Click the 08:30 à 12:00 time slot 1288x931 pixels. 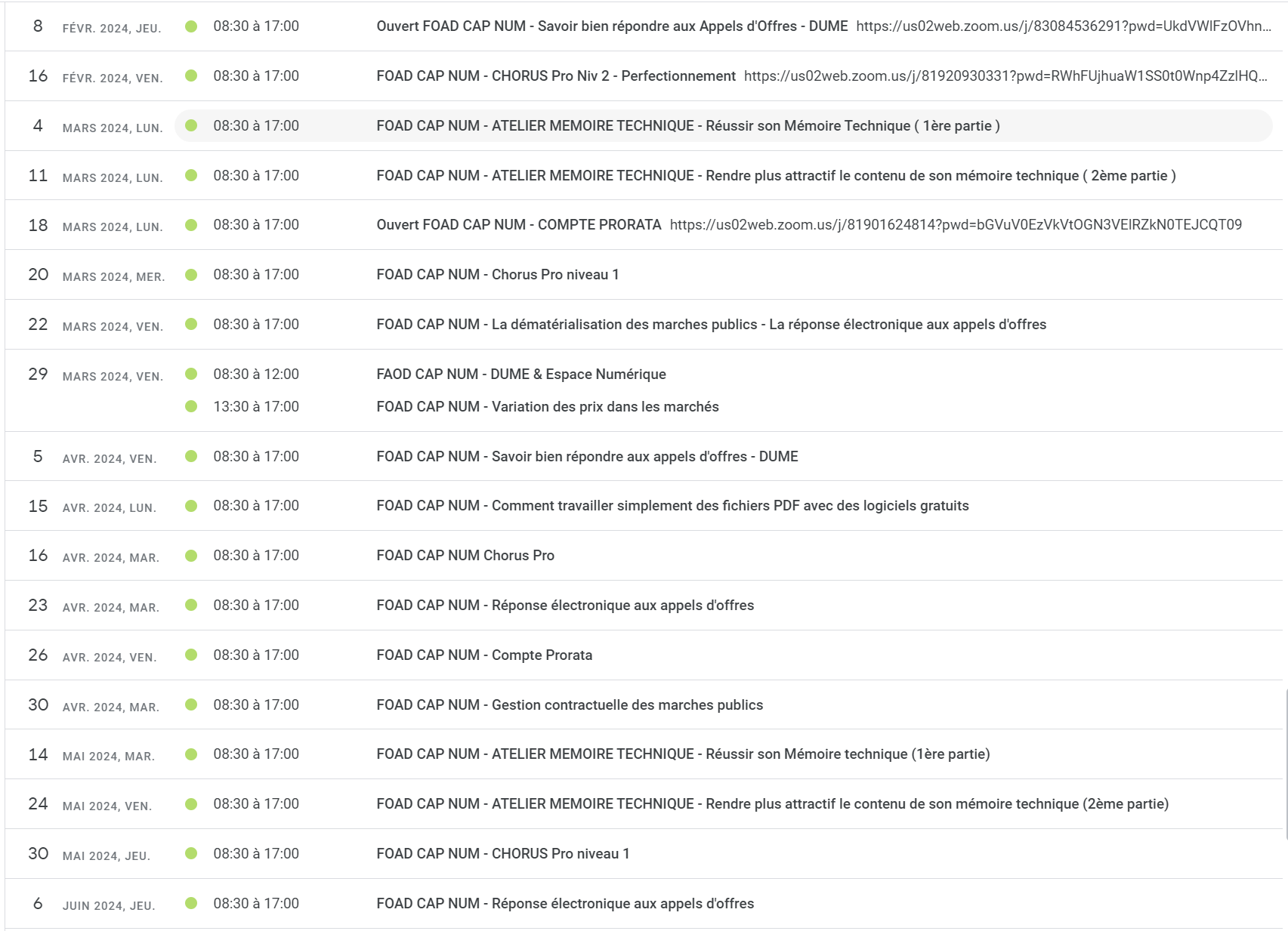click(256, 375)
